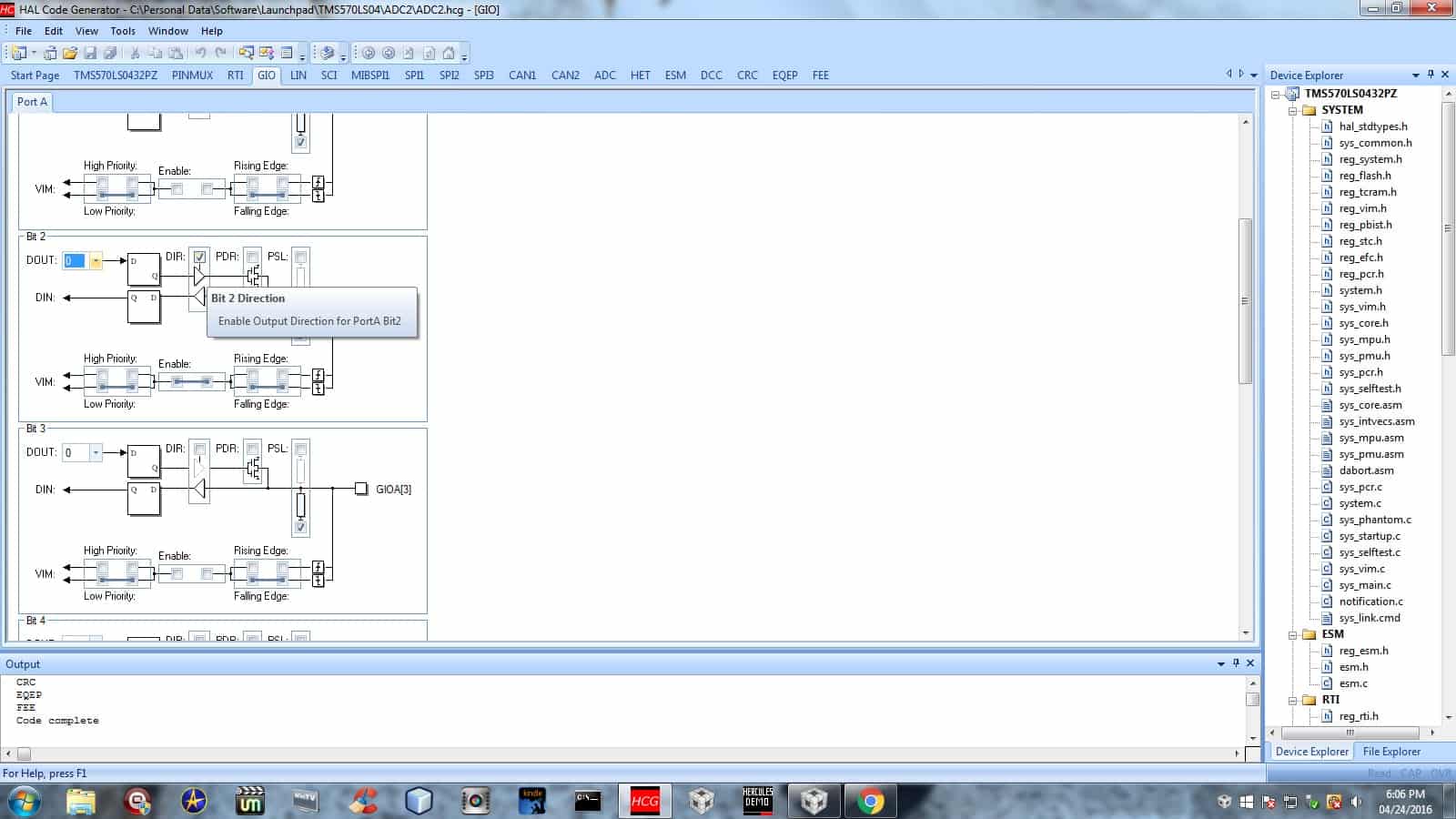
Task: Switch to the ADC module tab
Action: (604, 76)
